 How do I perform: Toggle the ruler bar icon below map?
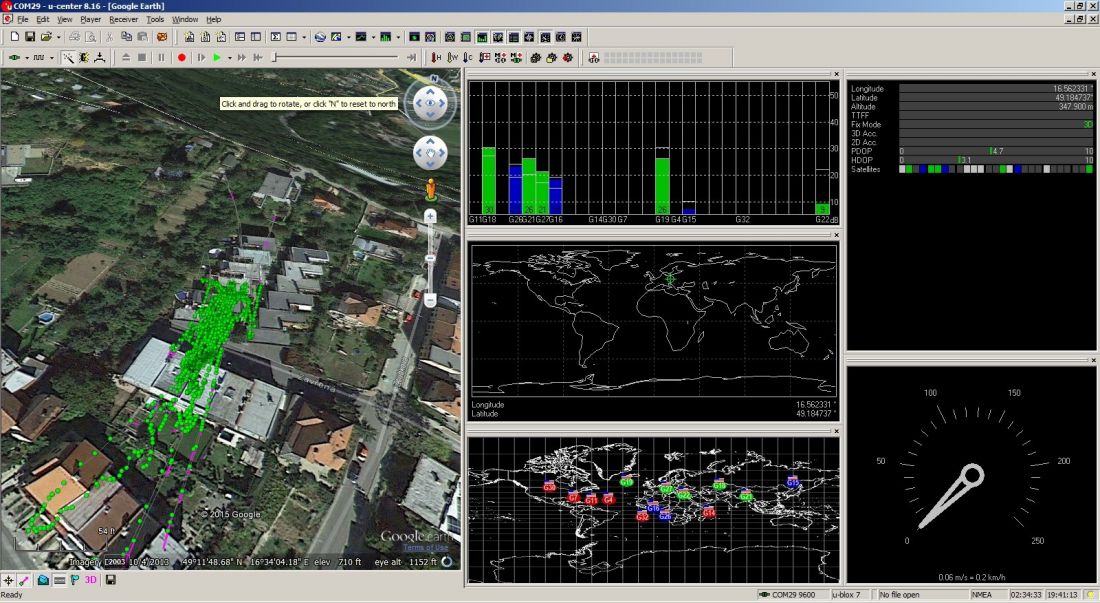(x=59, y=580)
